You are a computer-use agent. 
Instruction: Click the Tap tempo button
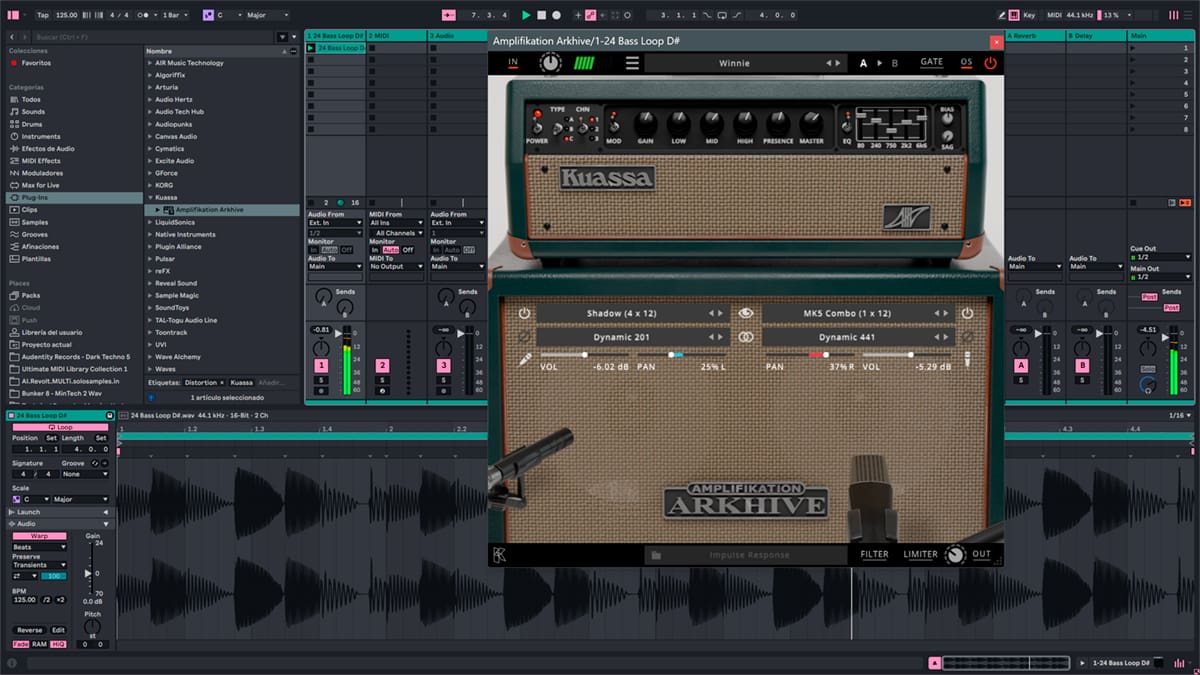pyautogui.click(x=42, y=15)
